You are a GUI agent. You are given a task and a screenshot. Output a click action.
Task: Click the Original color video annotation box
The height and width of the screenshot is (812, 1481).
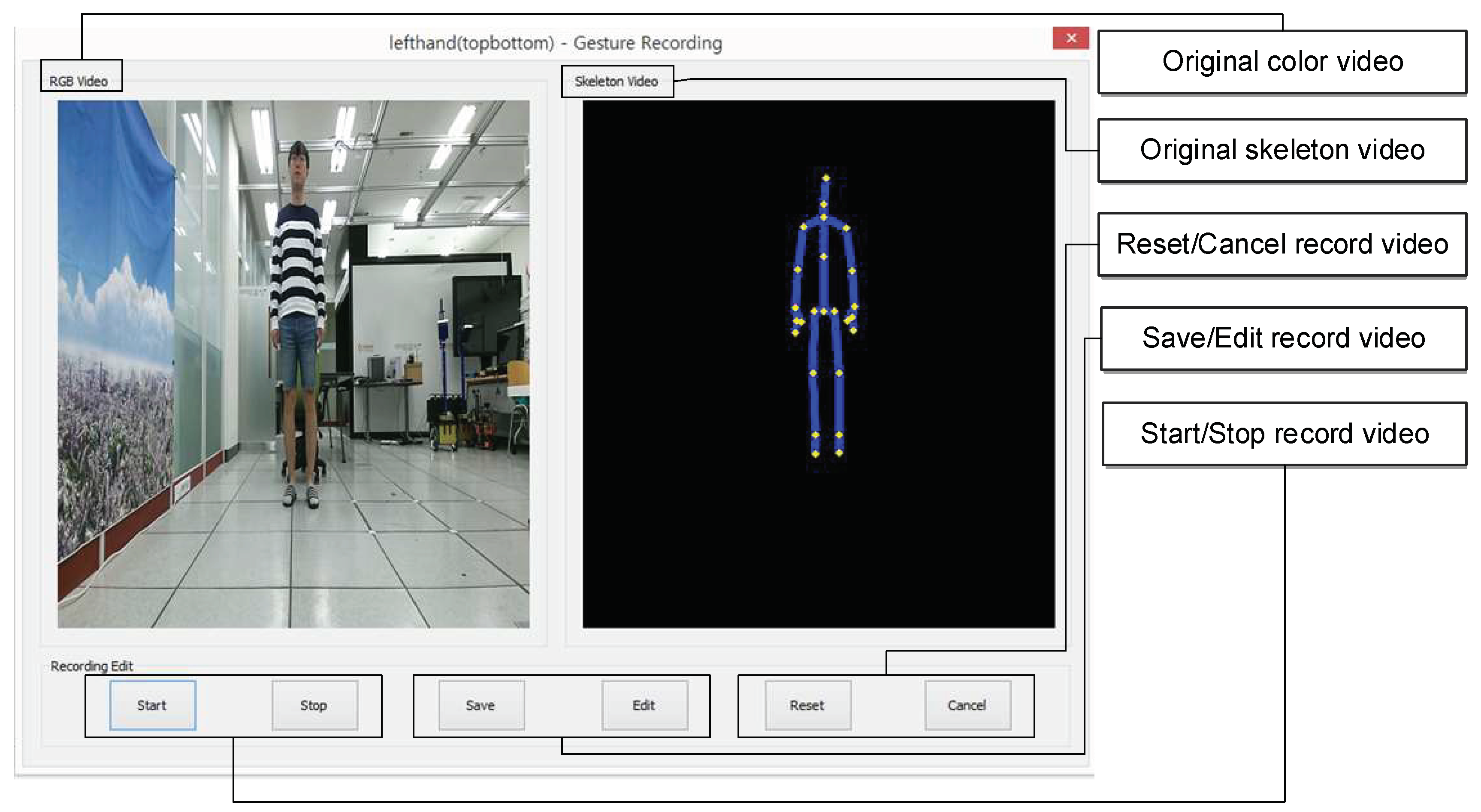tap(1282, 61)
